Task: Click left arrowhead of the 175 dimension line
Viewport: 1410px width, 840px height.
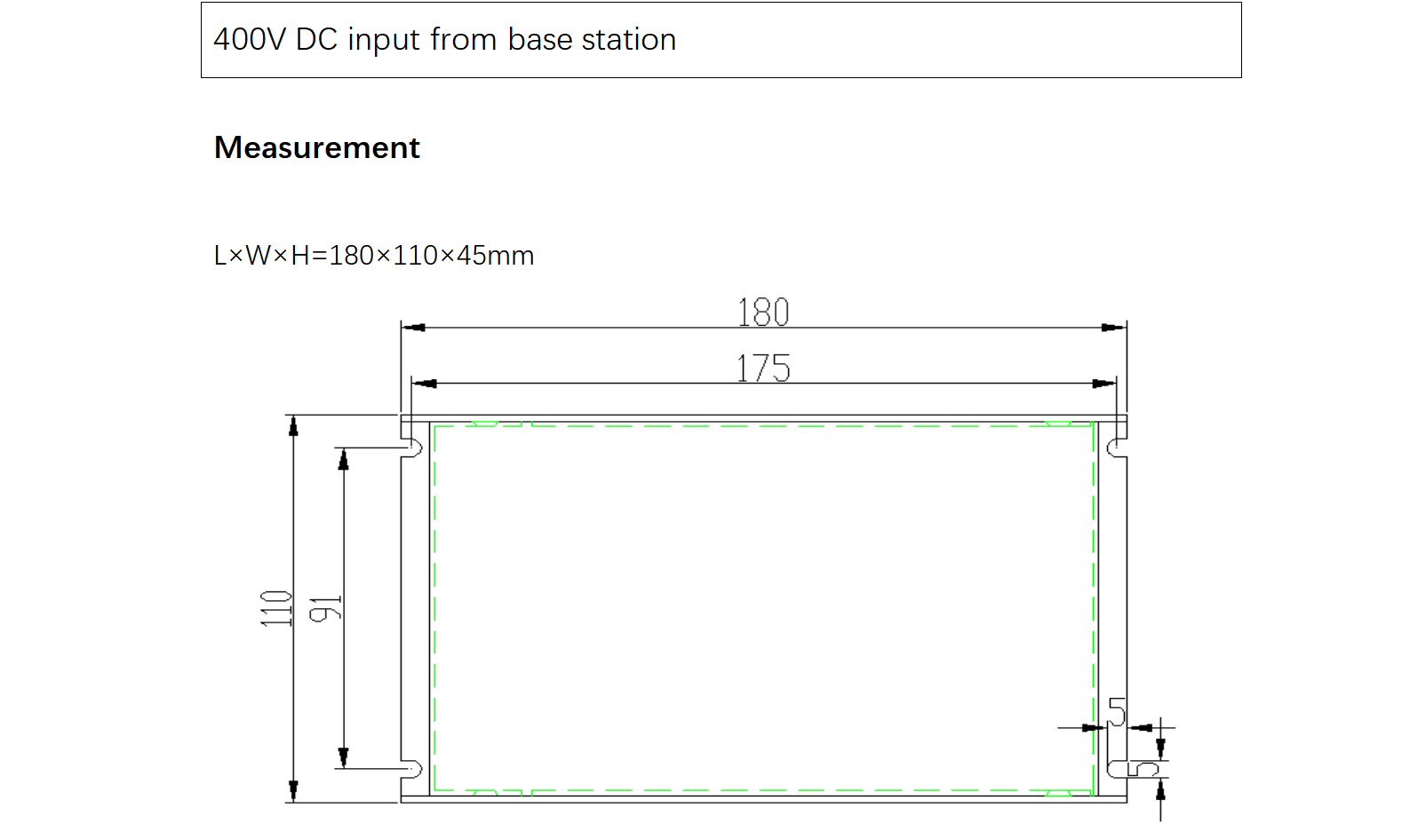Action: point(425,384)
